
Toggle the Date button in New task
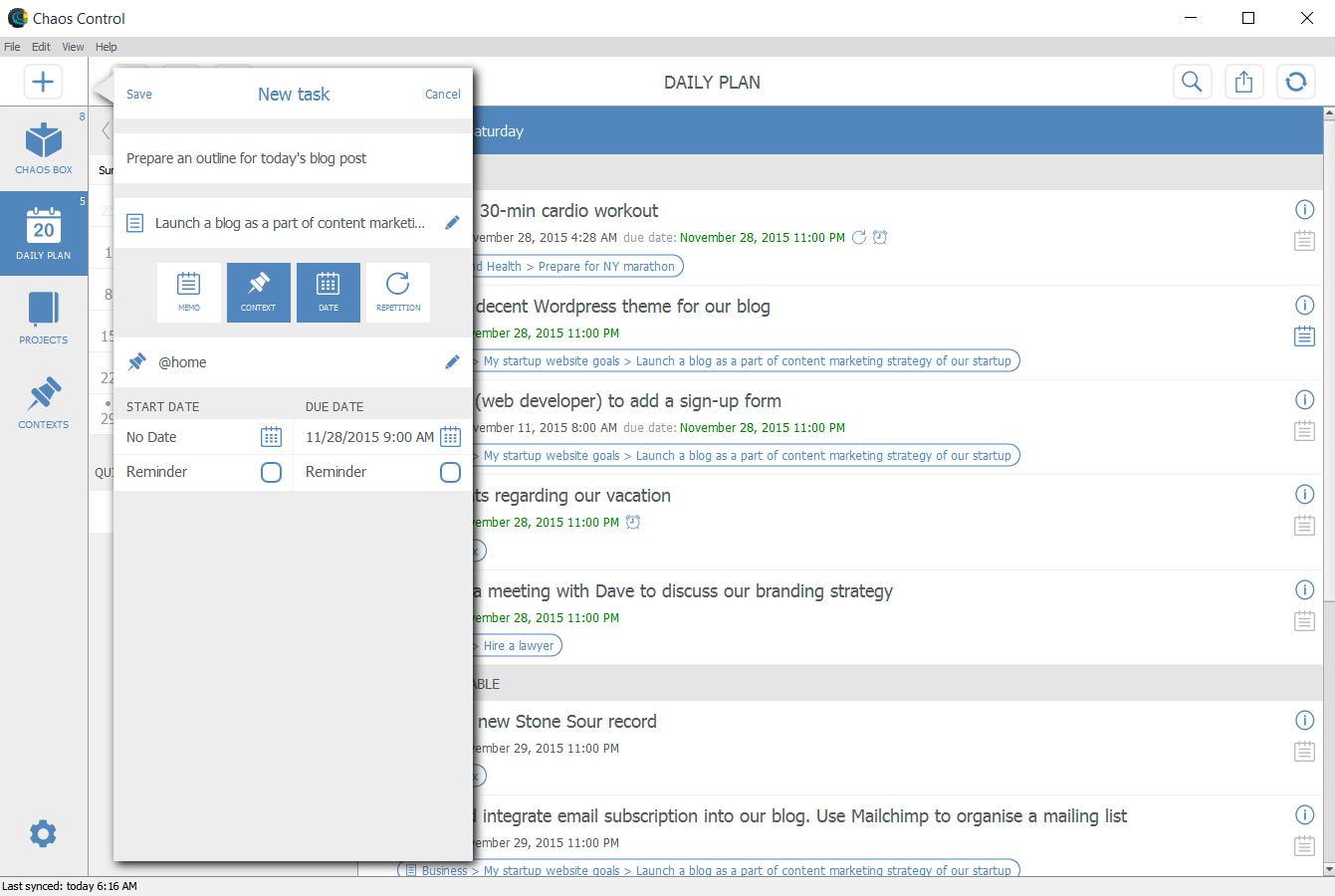pyautogui.click(x=329, y=292)
